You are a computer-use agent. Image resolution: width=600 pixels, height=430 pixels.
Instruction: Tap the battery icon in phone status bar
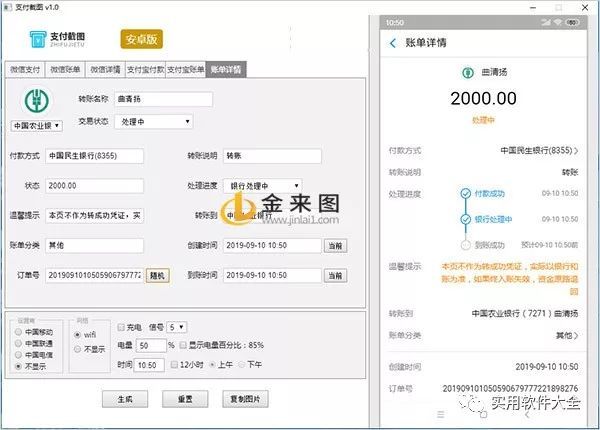click(x=572, y=23)
